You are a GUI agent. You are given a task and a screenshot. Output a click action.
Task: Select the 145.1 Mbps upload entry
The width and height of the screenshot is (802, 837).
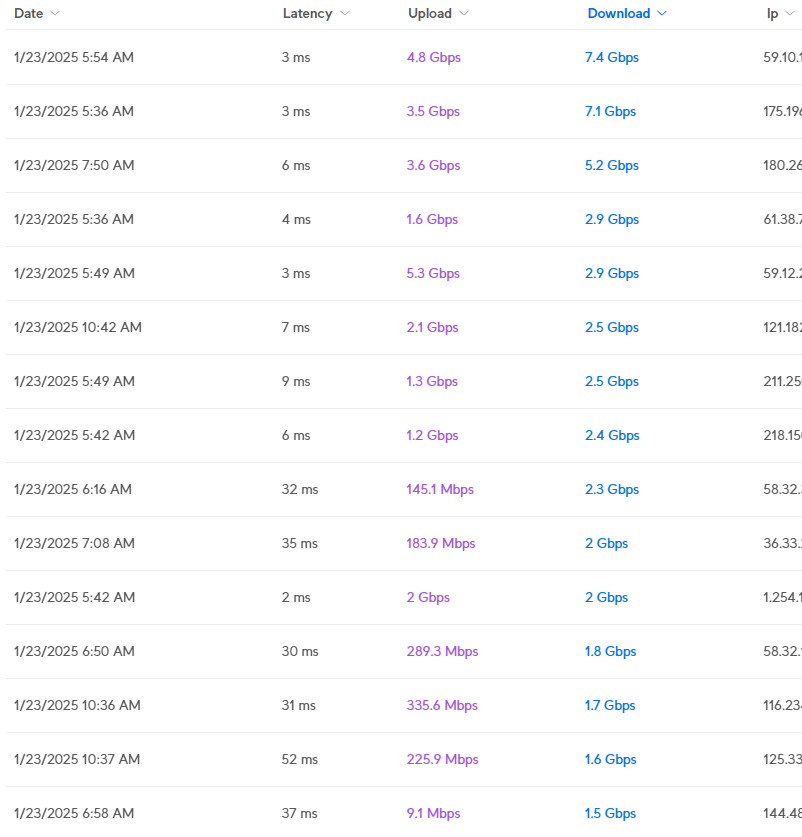440,490
